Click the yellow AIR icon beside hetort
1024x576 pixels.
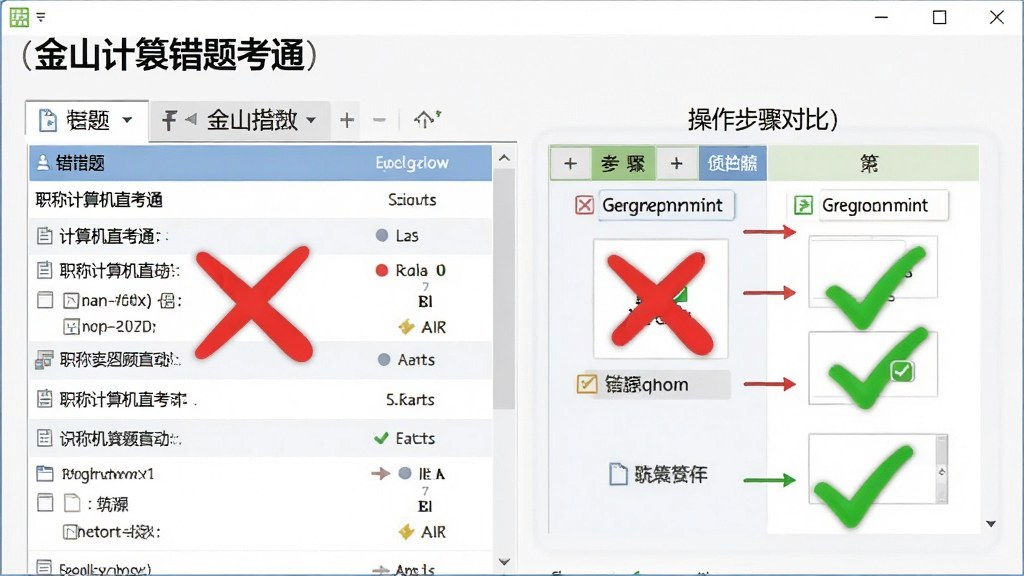[x=406, y=532]
